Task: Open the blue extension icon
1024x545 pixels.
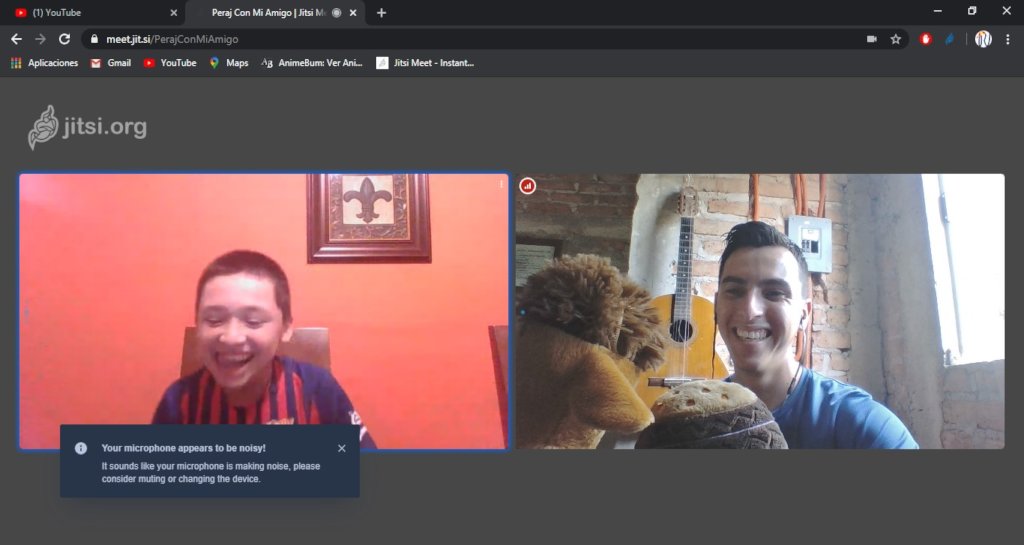Action: pos(950,39)
